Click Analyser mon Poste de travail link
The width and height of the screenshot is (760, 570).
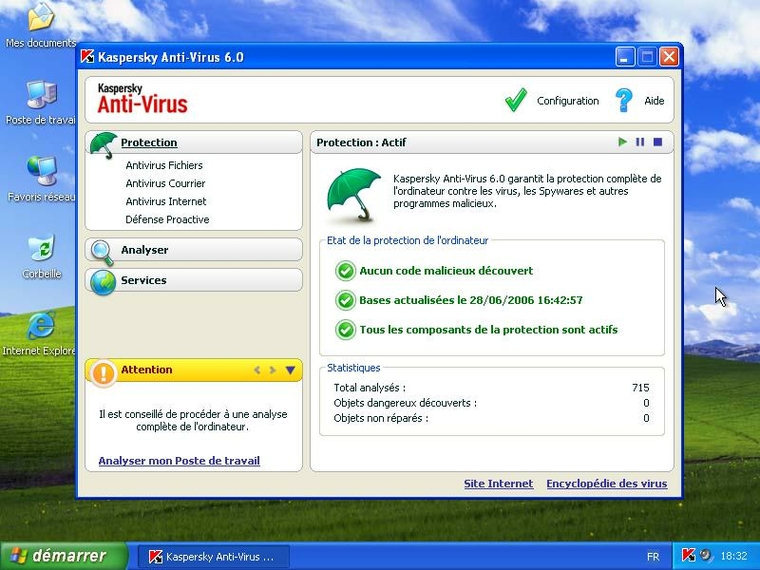179,460
